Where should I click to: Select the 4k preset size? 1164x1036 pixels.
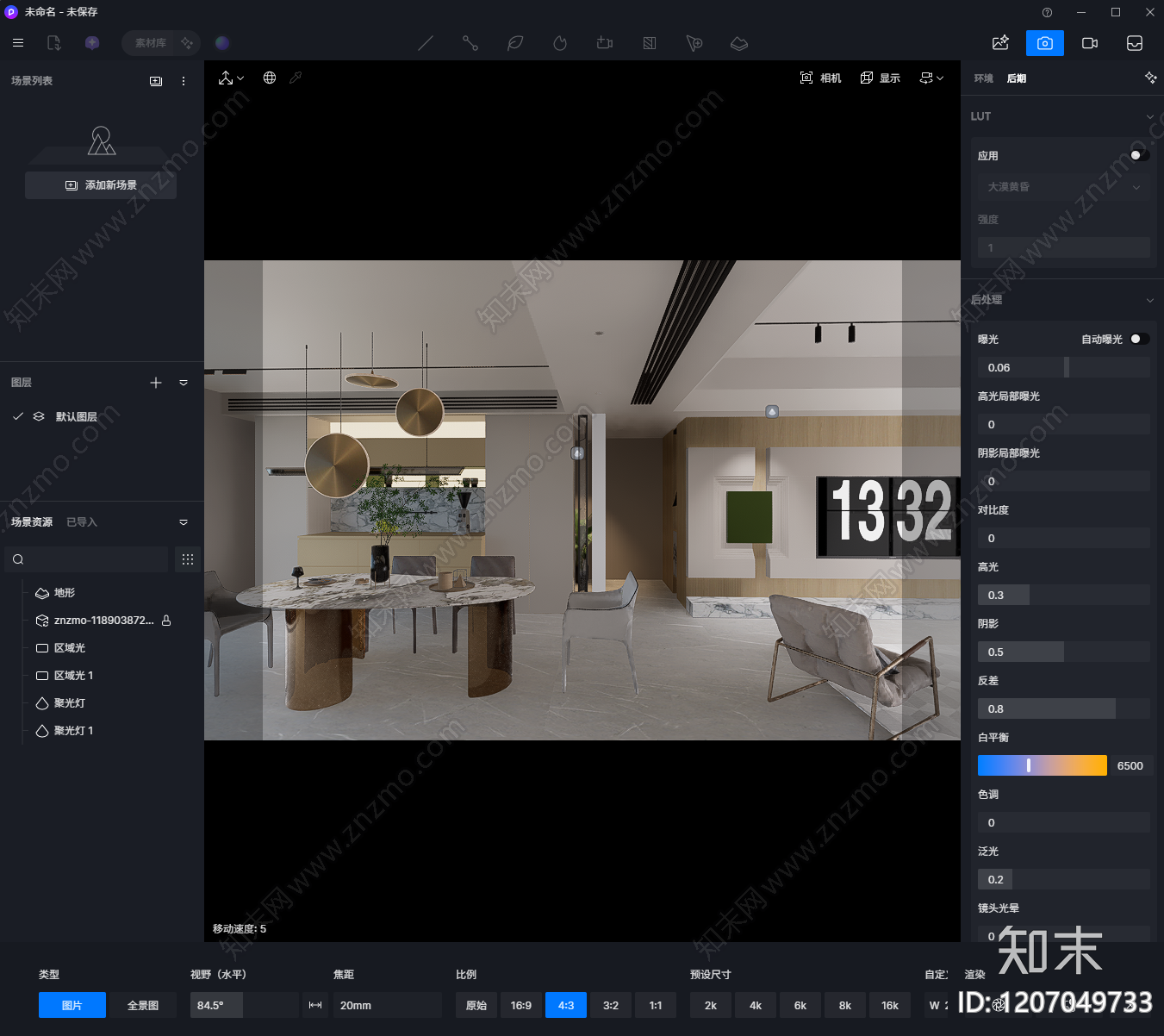click(756, 1005)
